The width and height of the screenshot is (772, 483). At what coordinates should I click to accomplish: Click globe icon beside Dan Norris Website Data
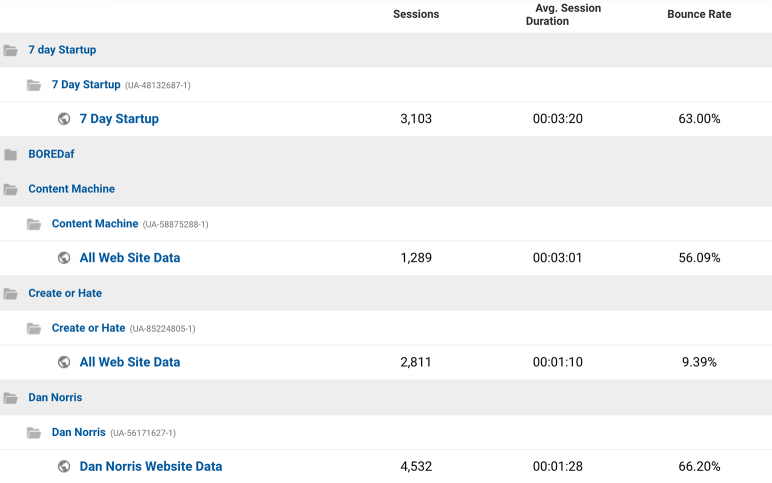64,466
